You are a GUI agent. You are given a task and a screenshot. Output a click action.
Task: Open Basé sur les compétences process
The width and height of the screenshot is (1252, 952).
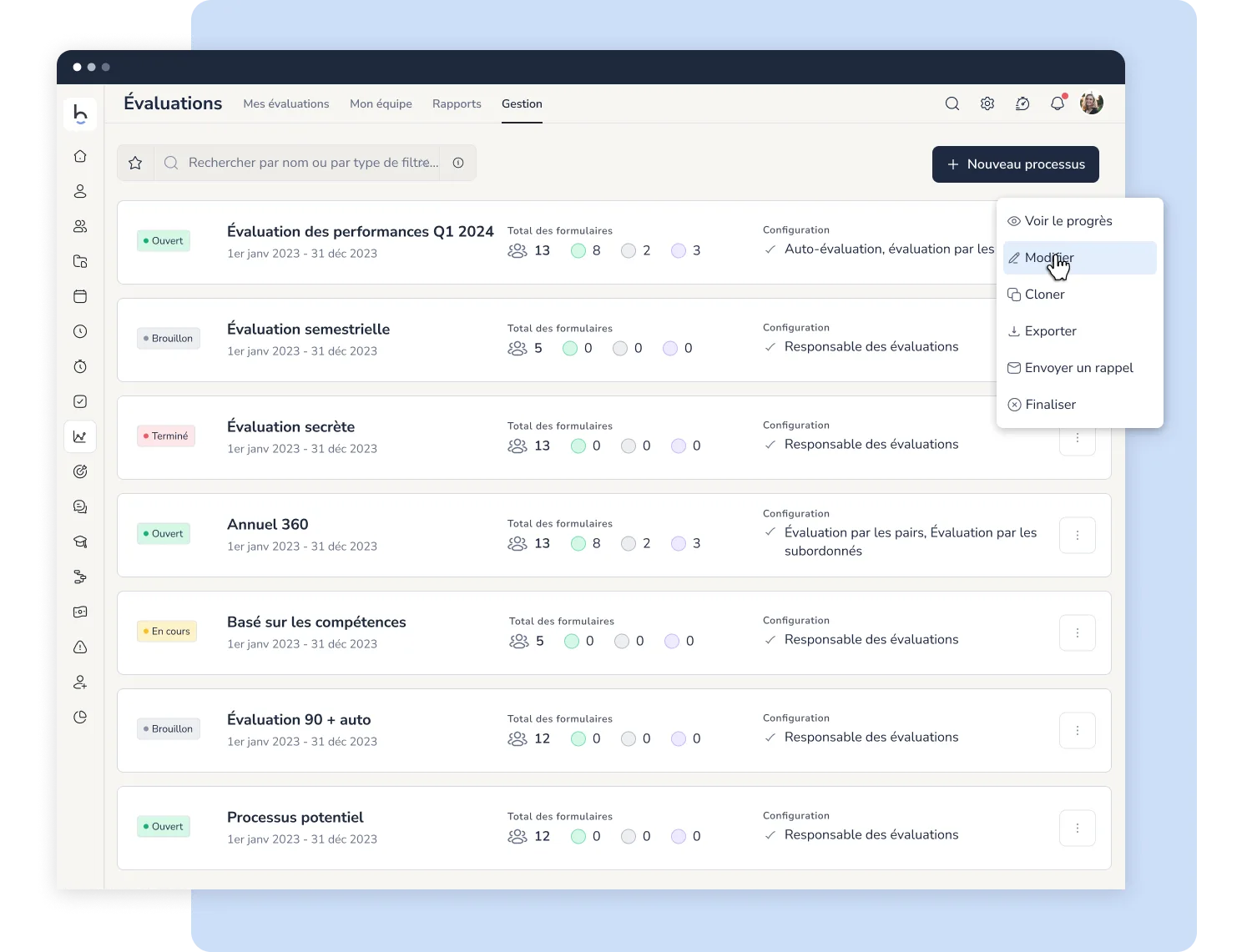tap(317, 622)
